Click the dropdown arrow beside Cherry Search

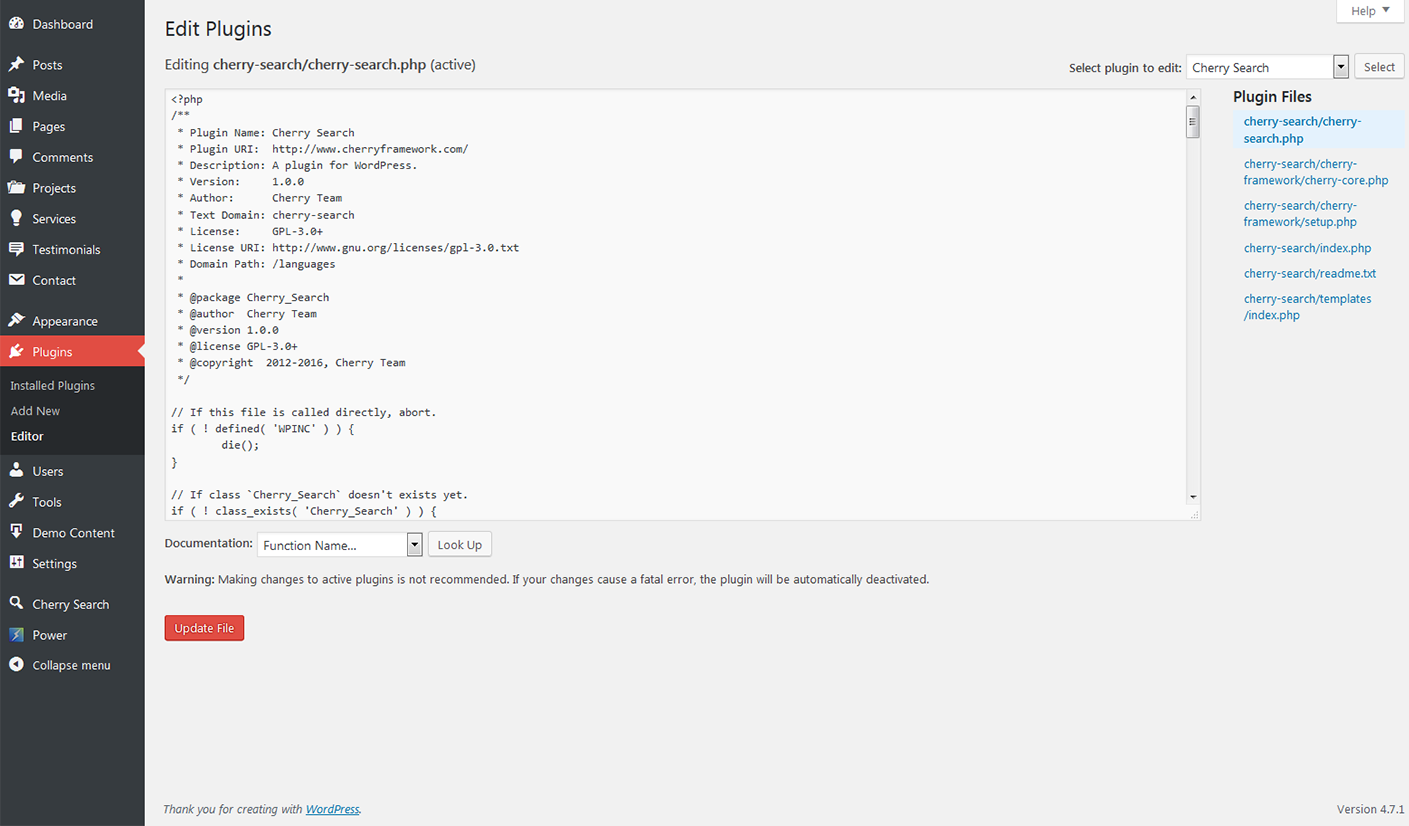coord(1341,67)
